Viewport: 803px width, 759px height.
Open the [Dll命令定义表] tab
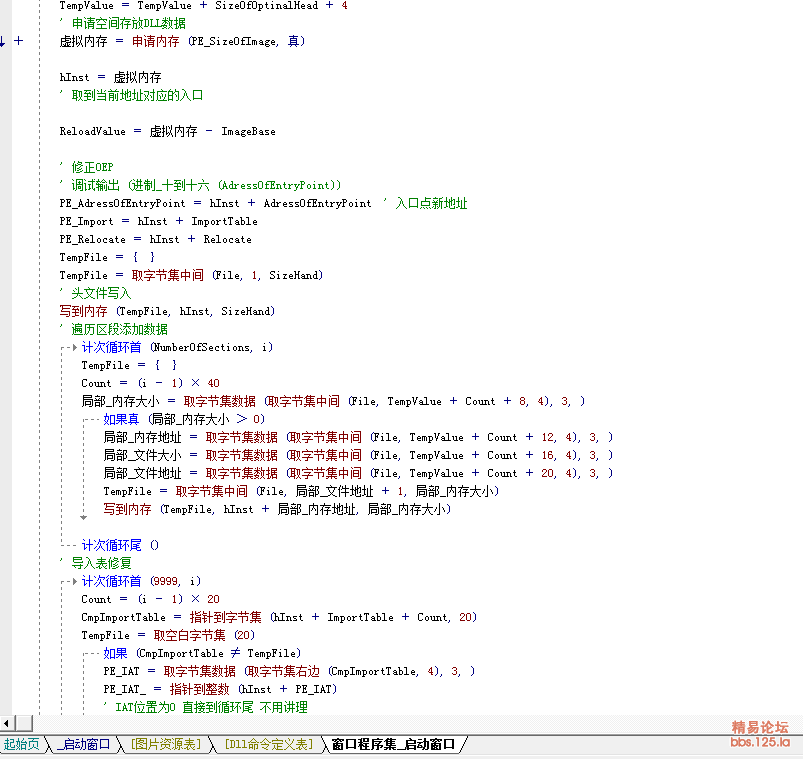pyautogui.click(x=269, y=744)
